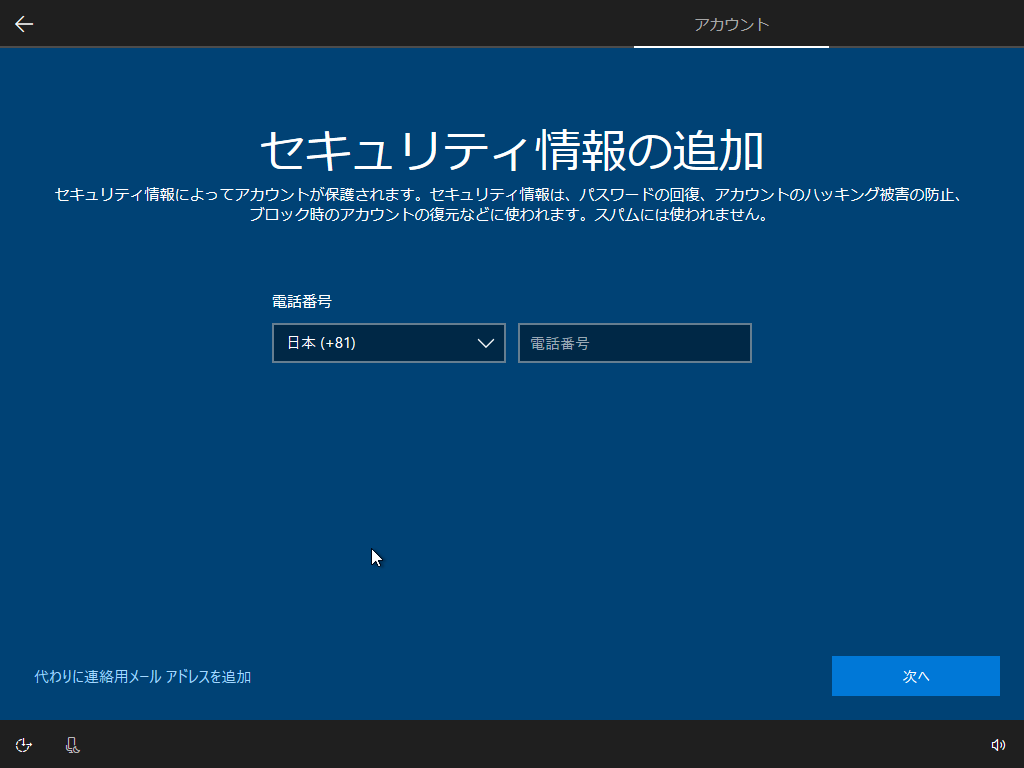Click the chevron next to 日本 (+81)
Screen dimensions: 1024x768
[x=487, y=343]
